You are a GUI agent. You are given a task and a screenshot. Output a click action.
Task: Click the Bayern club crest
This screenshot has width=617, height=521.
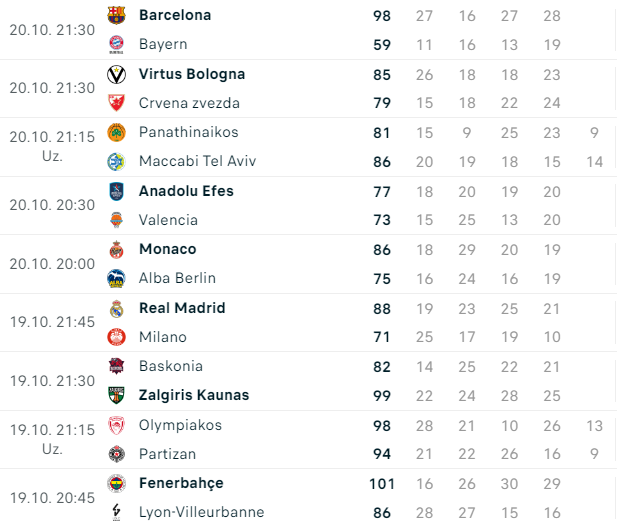tap(116, 44)
